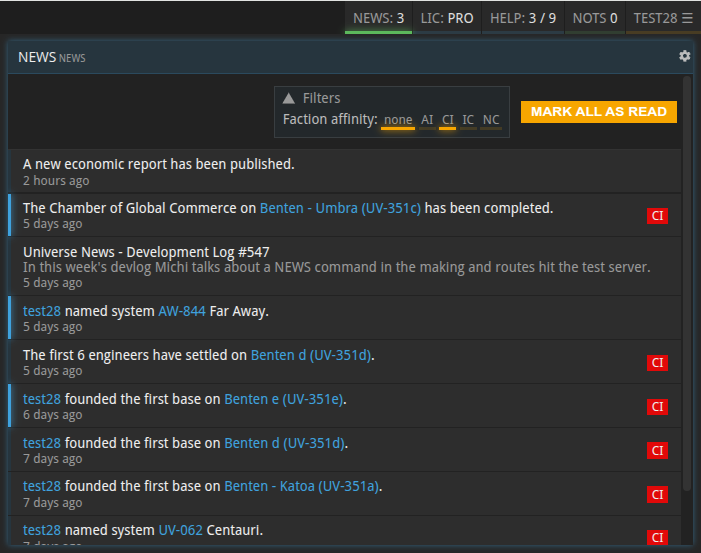
Task: Open test28 link in AW-844 news
Action: 42,311
